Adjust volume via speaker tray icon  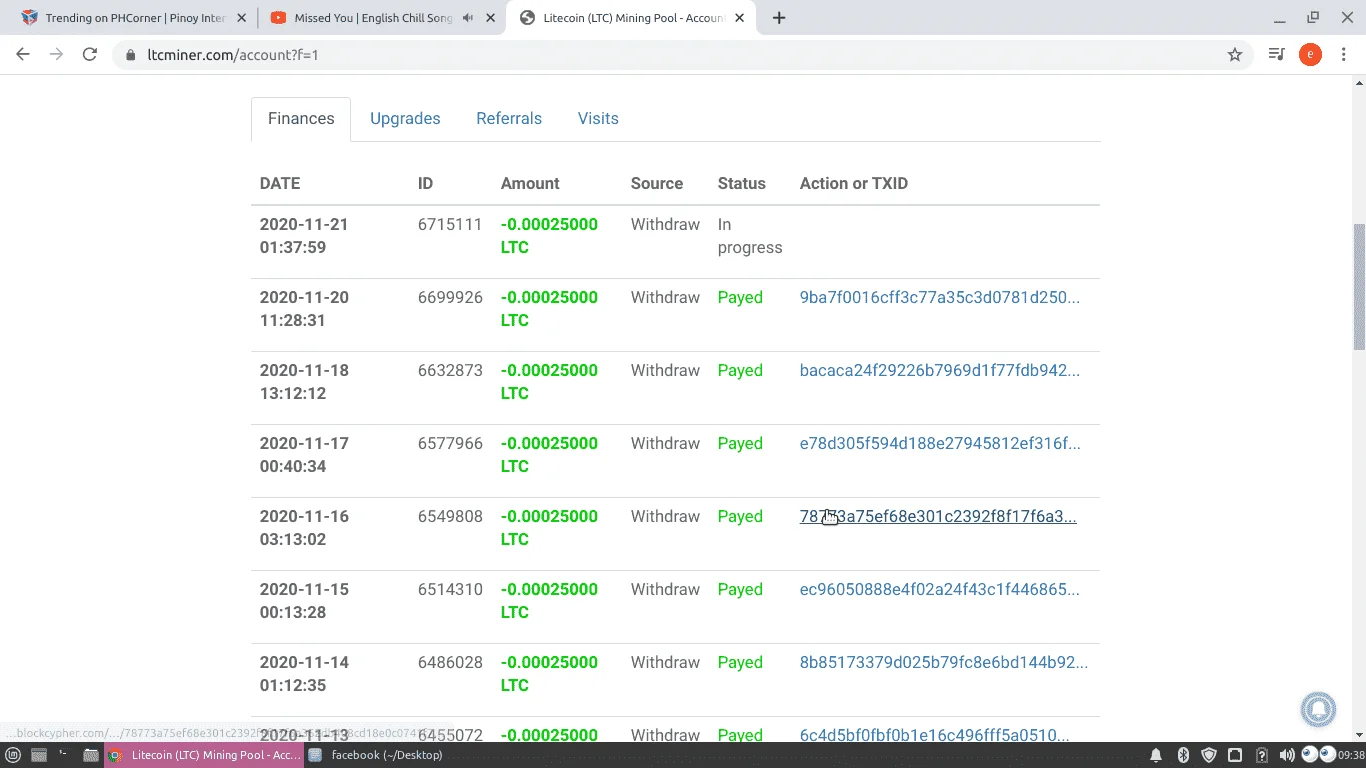click(x=1287, y=755)
